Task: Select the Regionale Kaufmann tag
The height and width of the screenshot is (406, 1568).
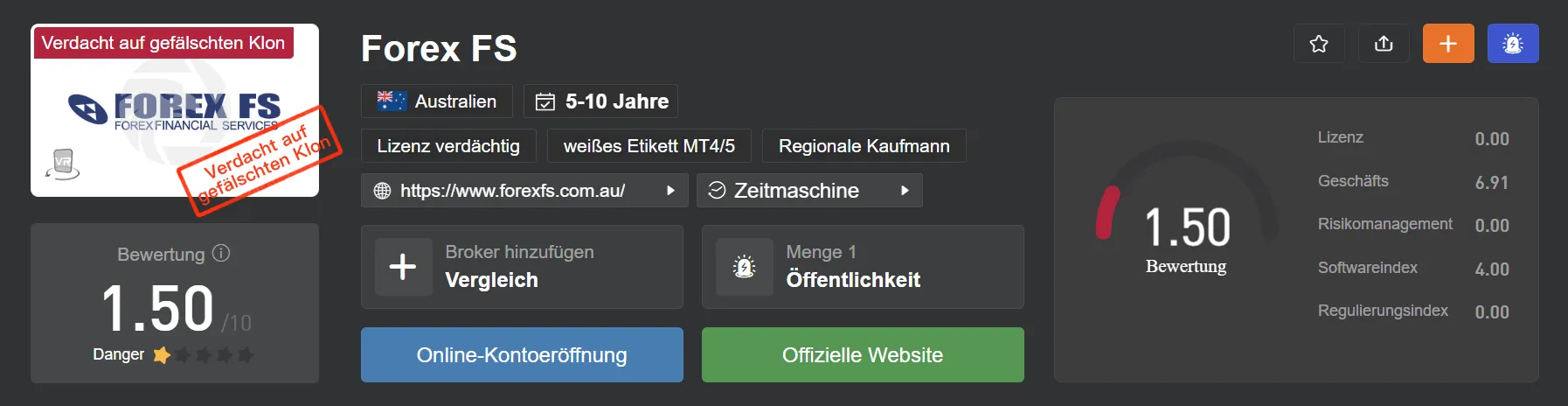Action: (x=864, y=146)
